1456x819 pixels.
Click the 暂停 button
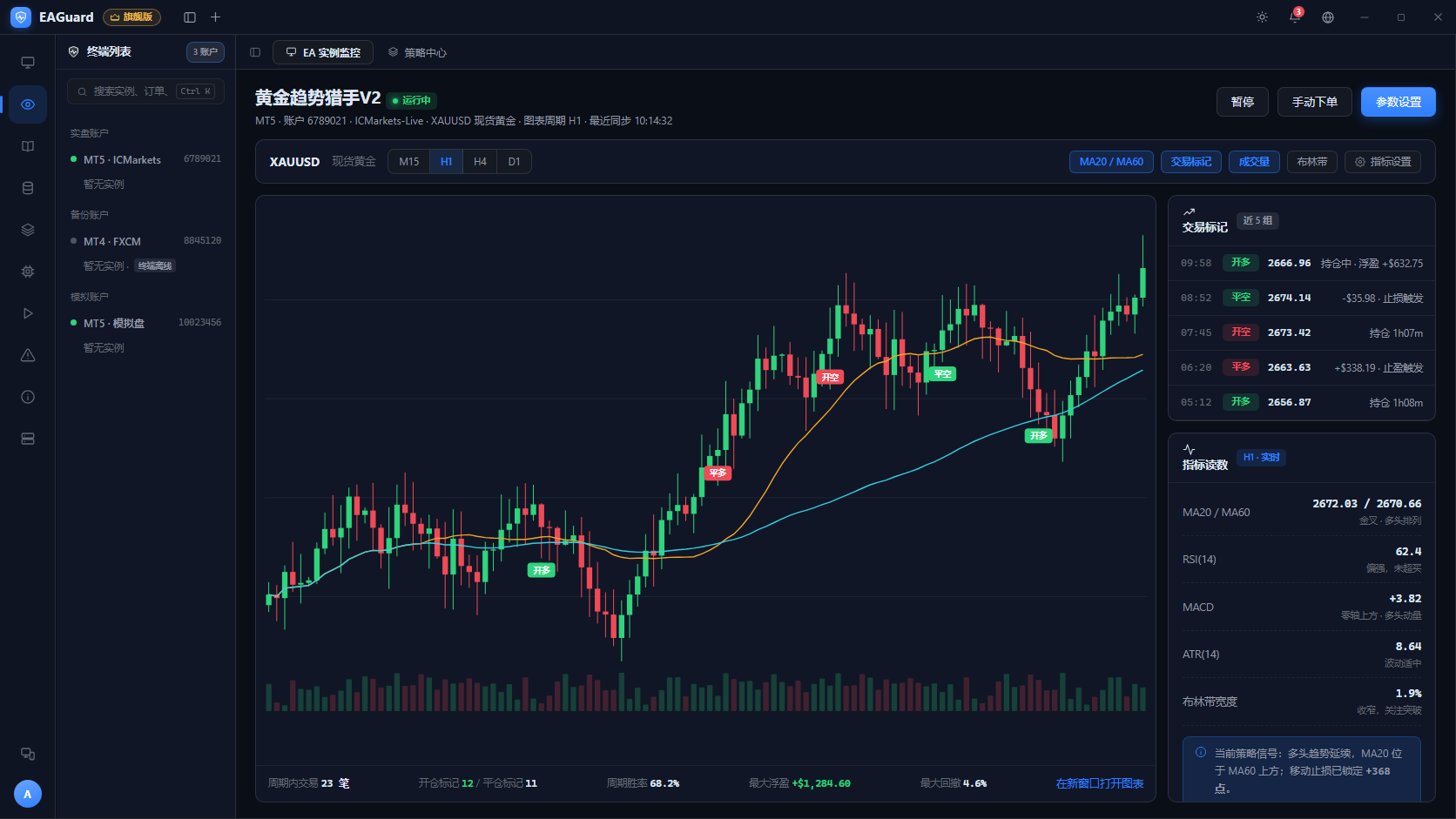click(1243, 102)
